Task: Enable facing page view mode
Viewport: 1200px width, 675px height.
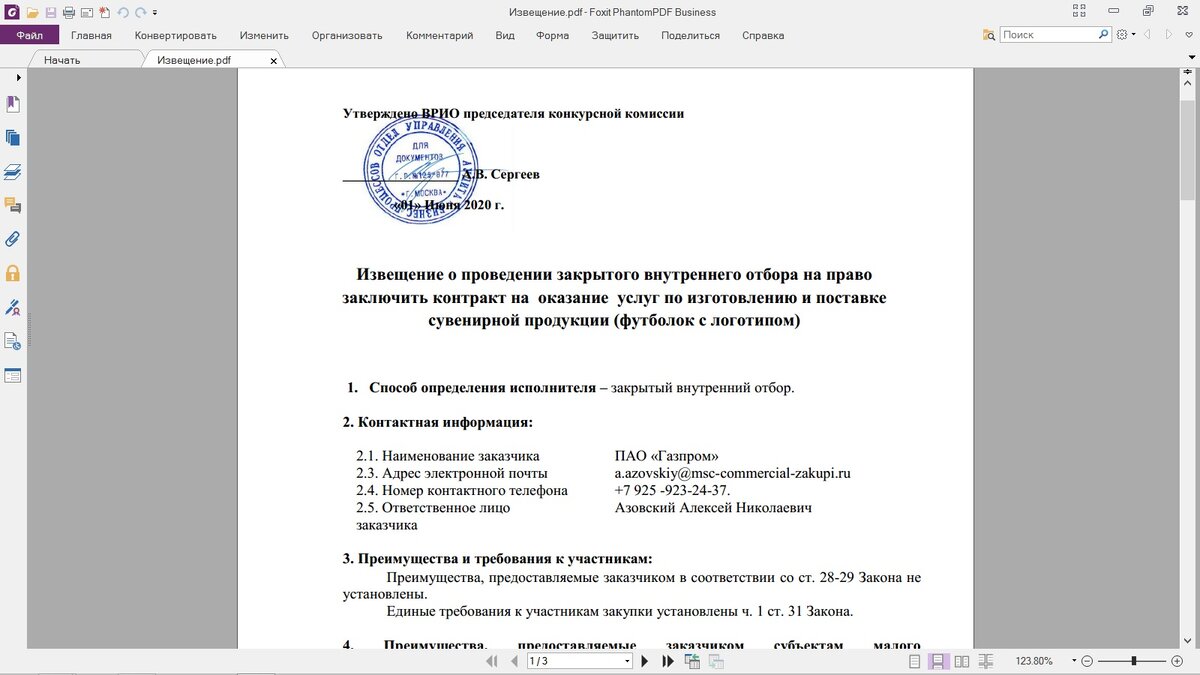Action: click(x=961, y=661)
